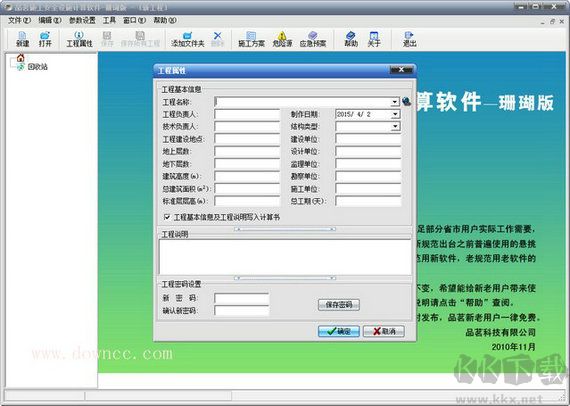570x406 pixels.
Task: Click the 勘察单位 input field
Action: point(368,176)
